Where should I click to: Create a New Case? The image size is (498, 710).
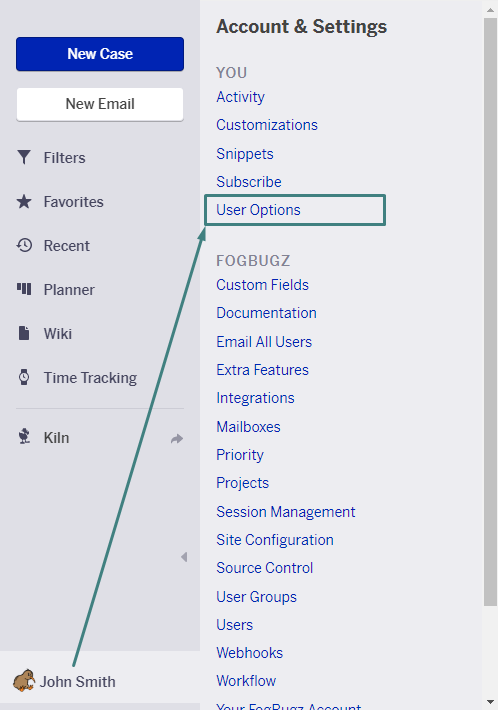tap(100, 54)
